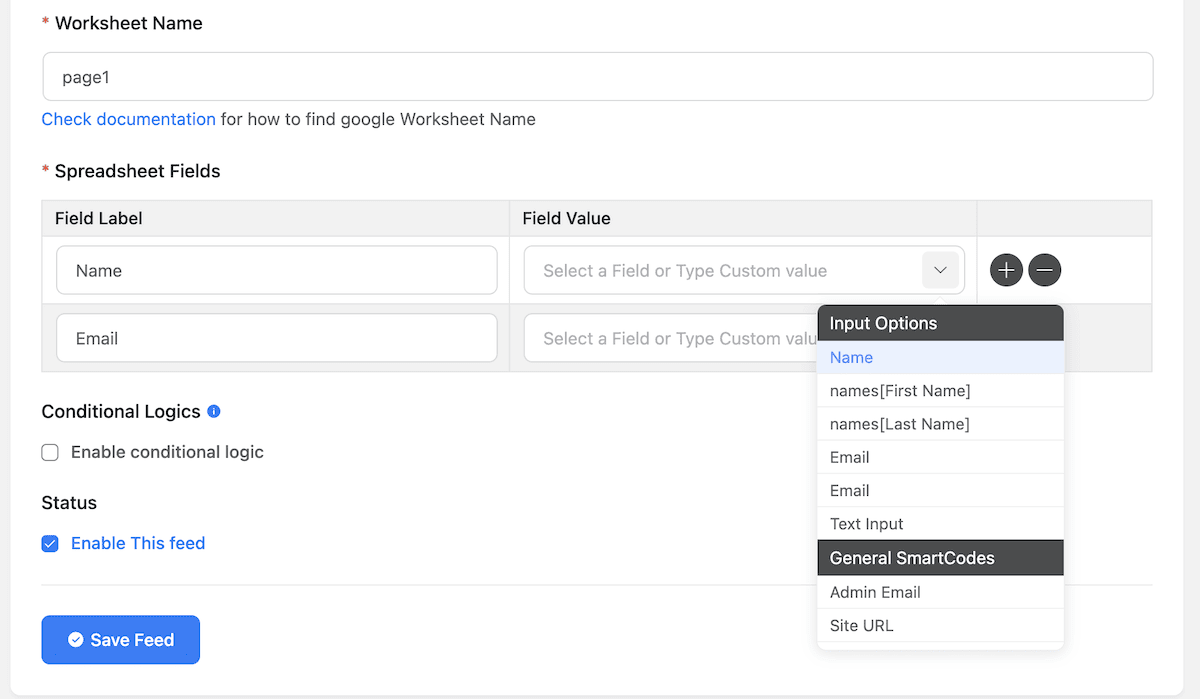Select Admin Email smartcode
The image size is (1200, 699).
click(940, 592)
